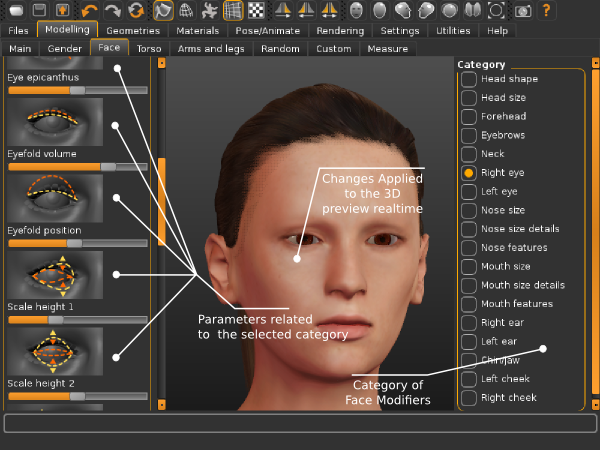Image resolution: width=600 pixels, height=450 pixels.
Task: Select the Head shape radio button
Action: pyautogui.click(x=468, y=79)
